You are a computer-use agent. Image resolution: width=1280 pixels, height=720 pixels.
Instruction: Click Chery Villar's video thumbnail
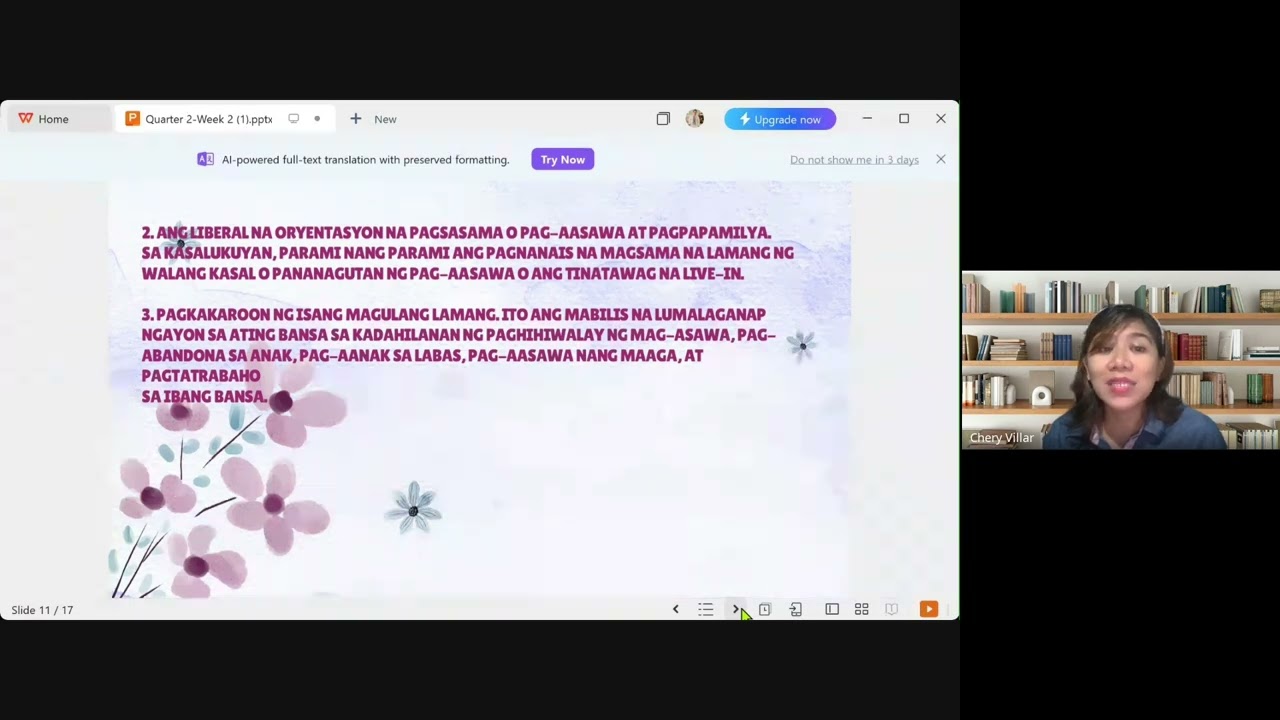pyautogui.click(x=1120, y=360)
